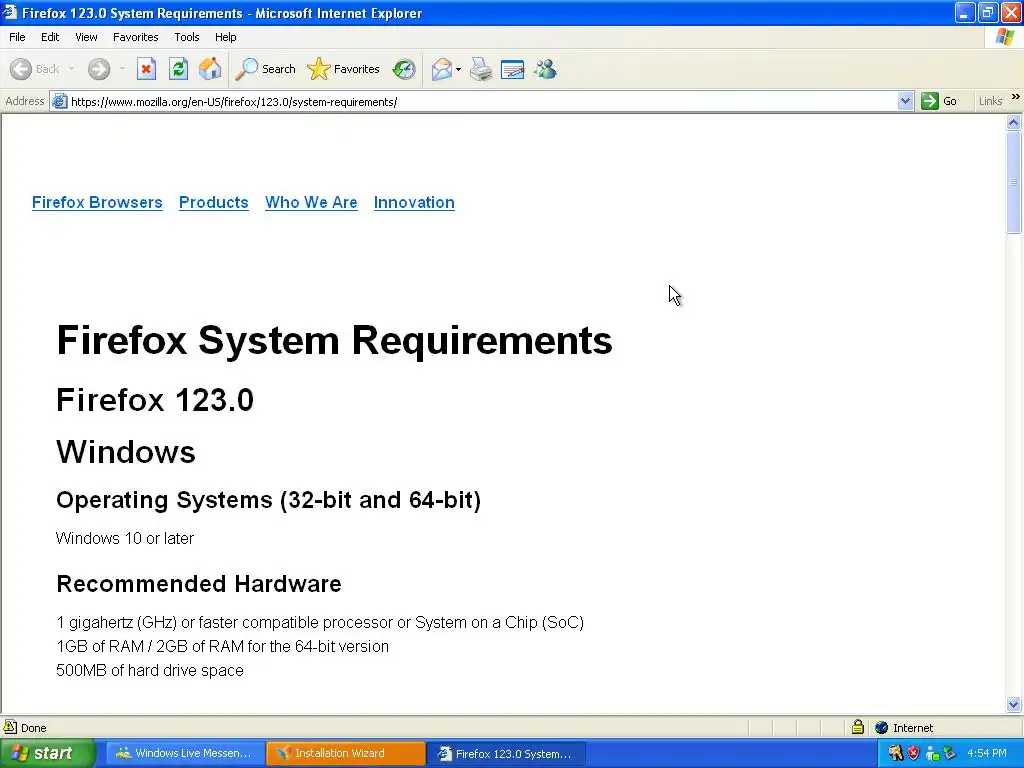Open the Search pane
The image size is (1024, 768).
click(265, 69)
